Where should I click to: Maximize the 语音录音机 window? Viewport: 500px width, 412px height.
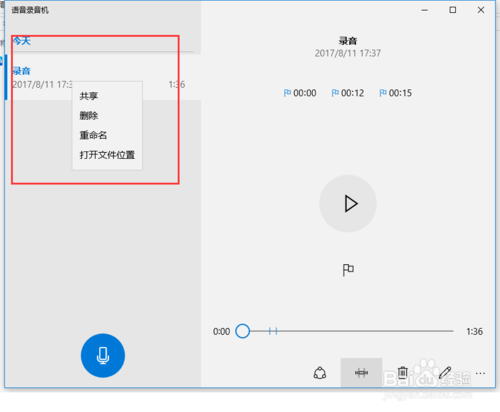[x=453, y=10]
